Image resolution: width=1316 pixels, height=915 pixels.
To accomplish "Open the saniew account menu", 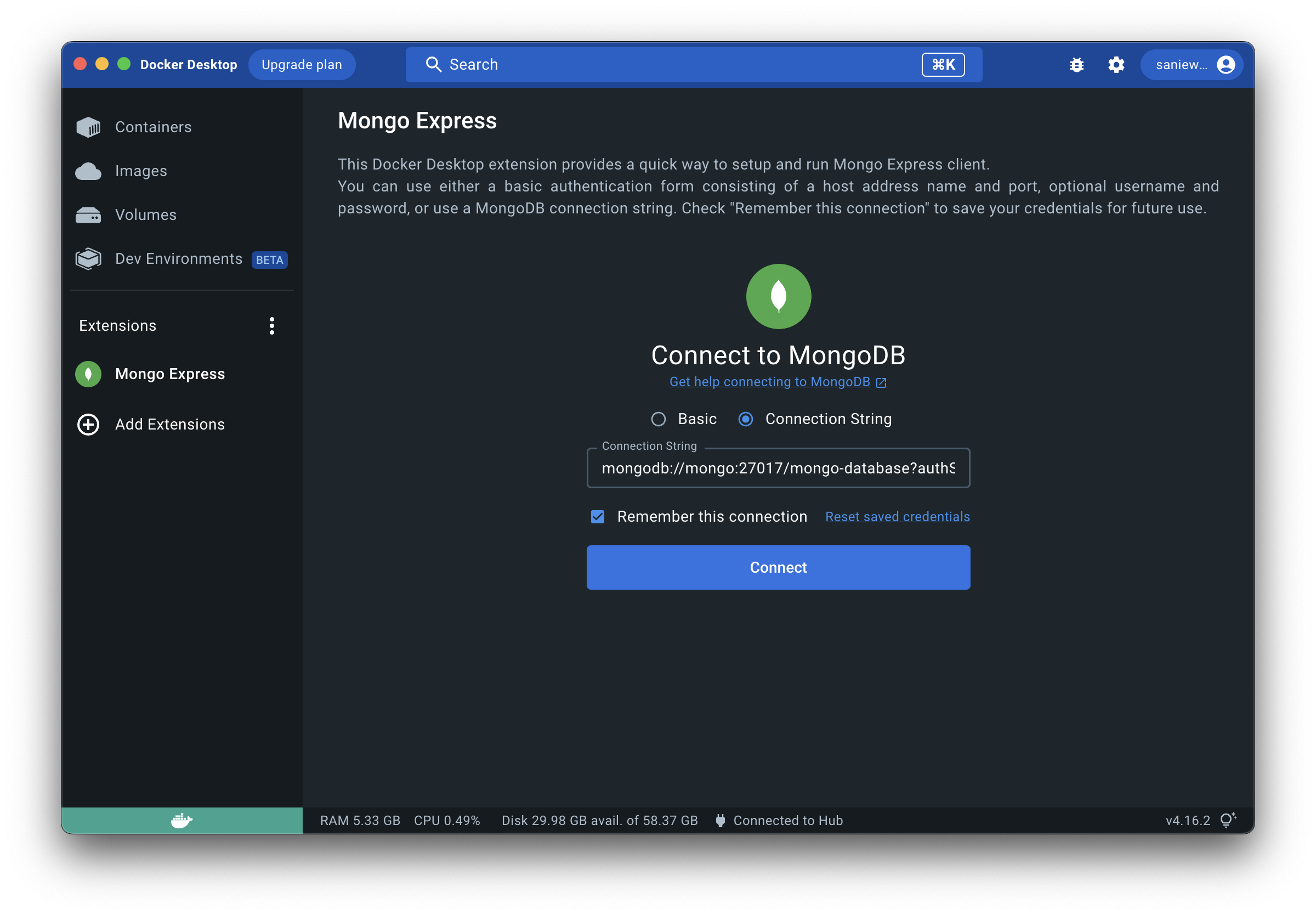I will [x=1192, y=65].
